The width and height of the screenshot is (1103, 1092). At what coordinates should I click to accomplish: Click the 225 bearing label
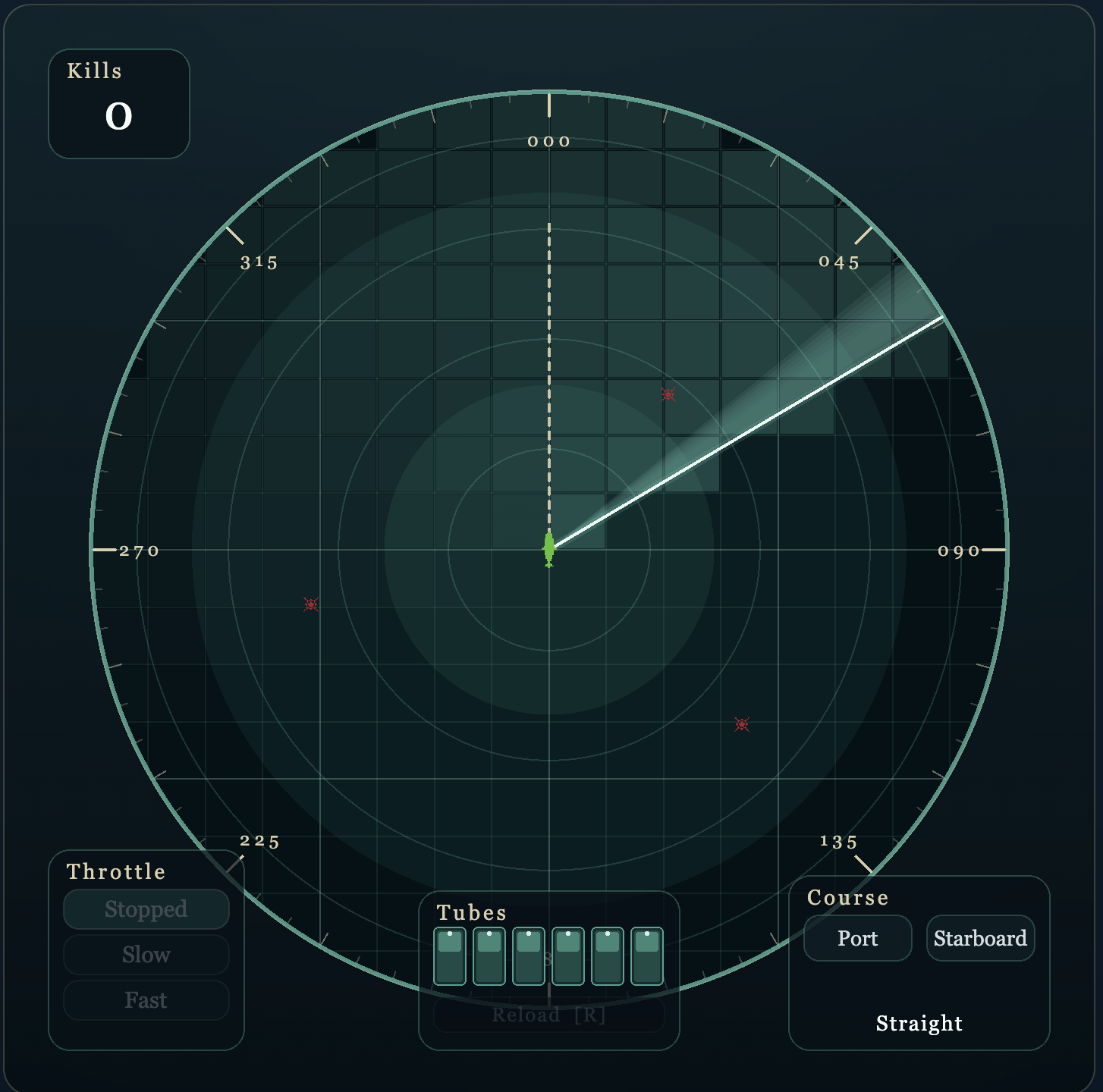click(x=260, y=841)
